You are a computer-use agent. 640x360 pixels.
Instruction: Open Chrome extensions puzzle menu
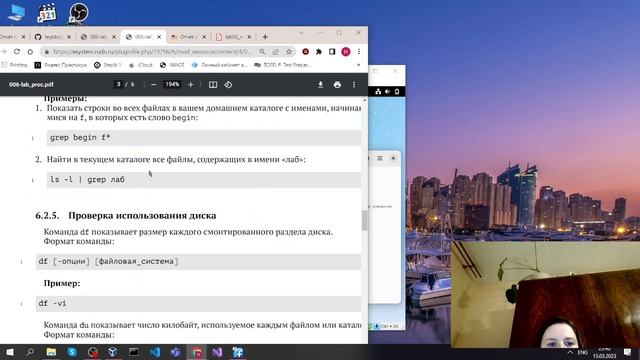(x=319, y=51)
